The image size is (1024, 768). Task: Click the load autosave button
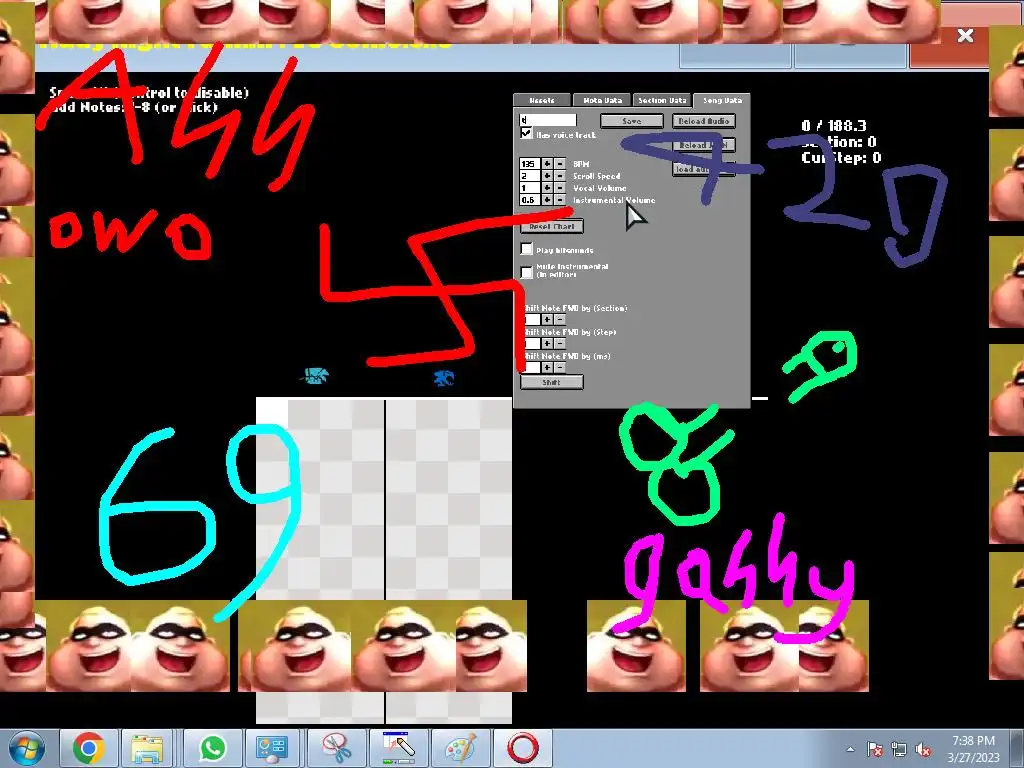(x=704, y=169)
